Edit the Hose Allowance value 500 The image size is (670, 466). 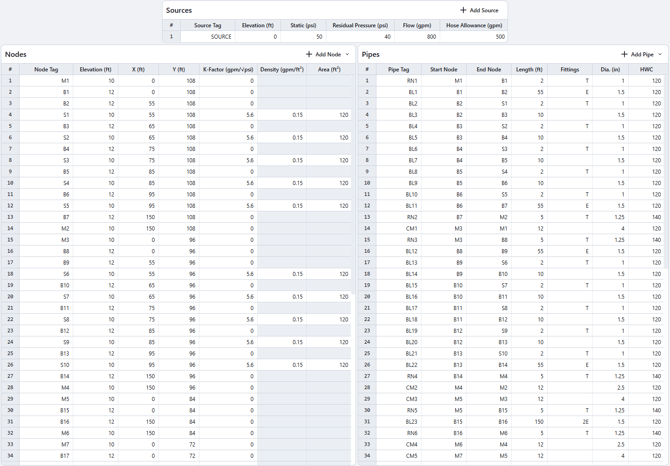click(474, 37)
